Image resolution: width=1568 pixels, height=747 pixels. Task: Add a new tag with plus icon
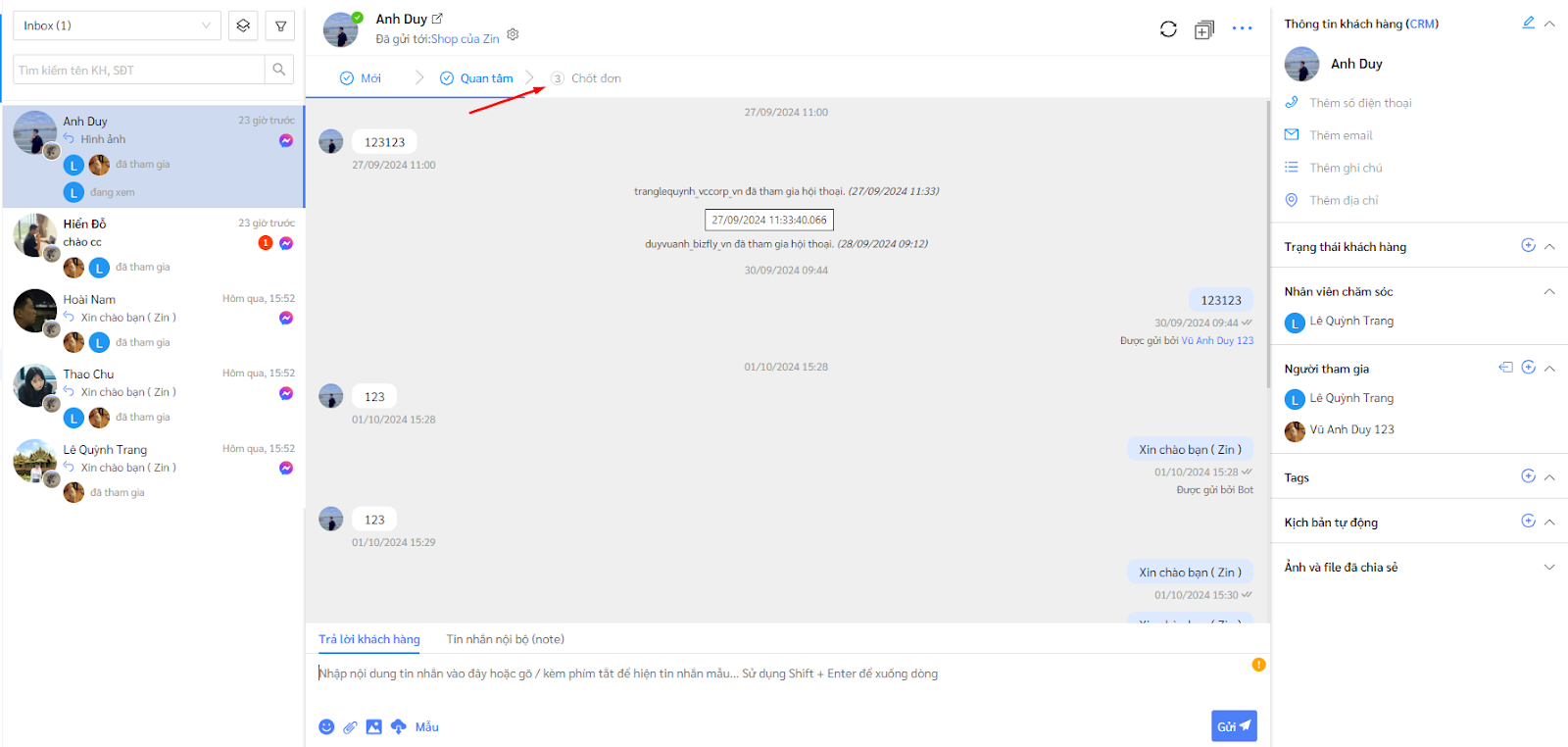coord(1528,476)
